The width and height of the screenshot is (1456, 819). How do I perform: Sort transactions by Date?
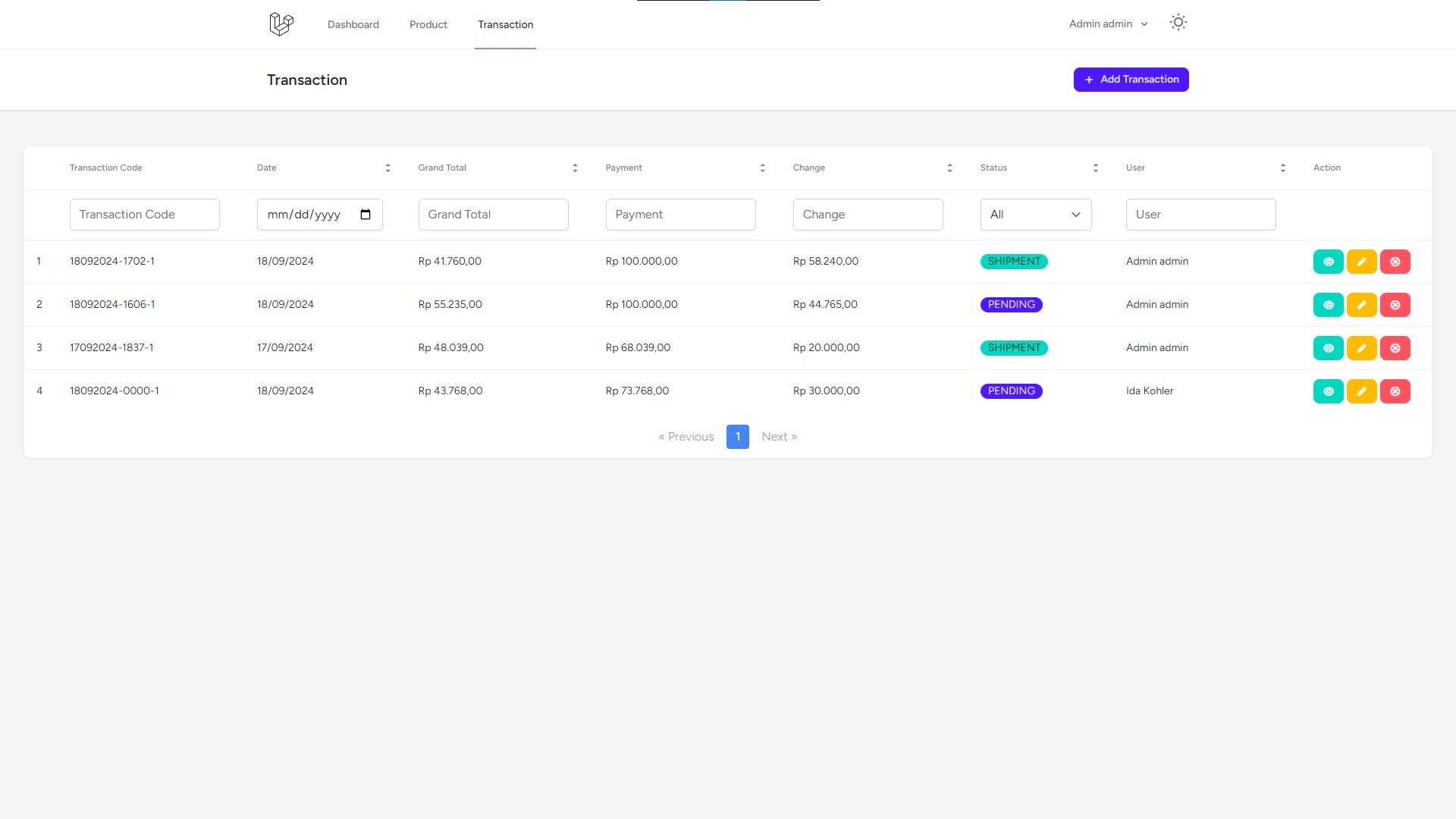point(388,168)
